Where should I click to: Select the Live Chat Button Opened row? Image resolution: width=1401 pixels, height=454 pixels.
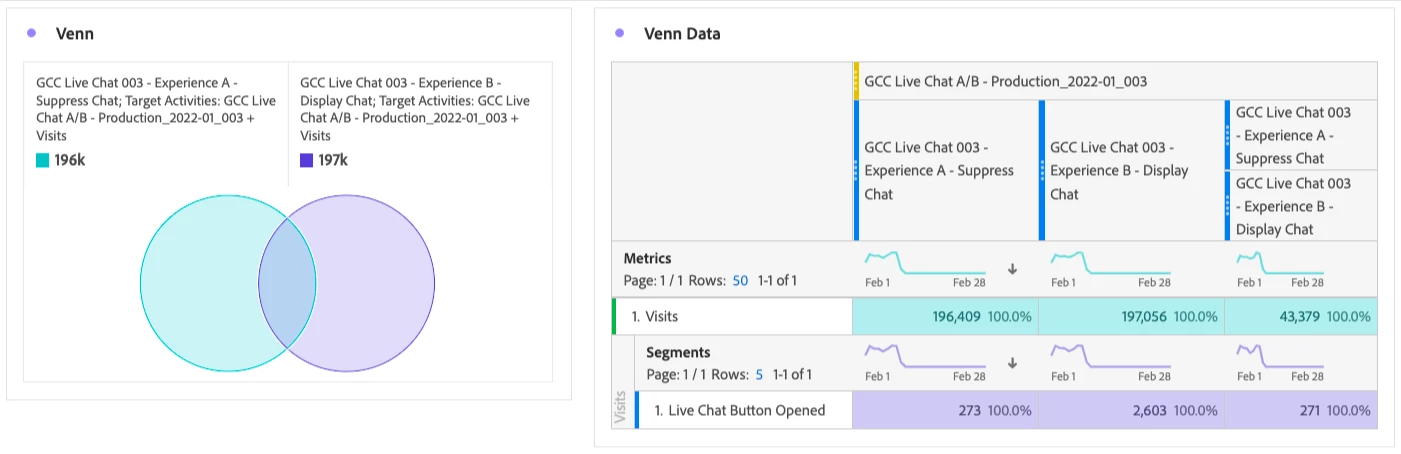coord(740,410)
